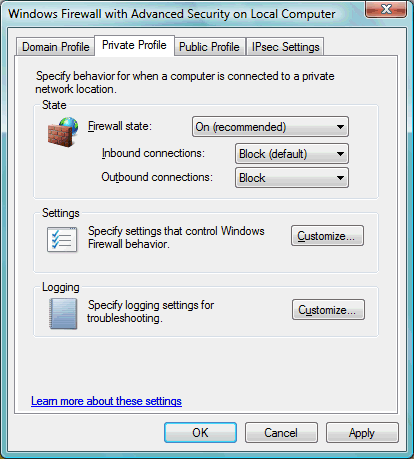Click the State group heading
Image resolution: width=414 pixels, height=459 pixels.
click(54, 105)
